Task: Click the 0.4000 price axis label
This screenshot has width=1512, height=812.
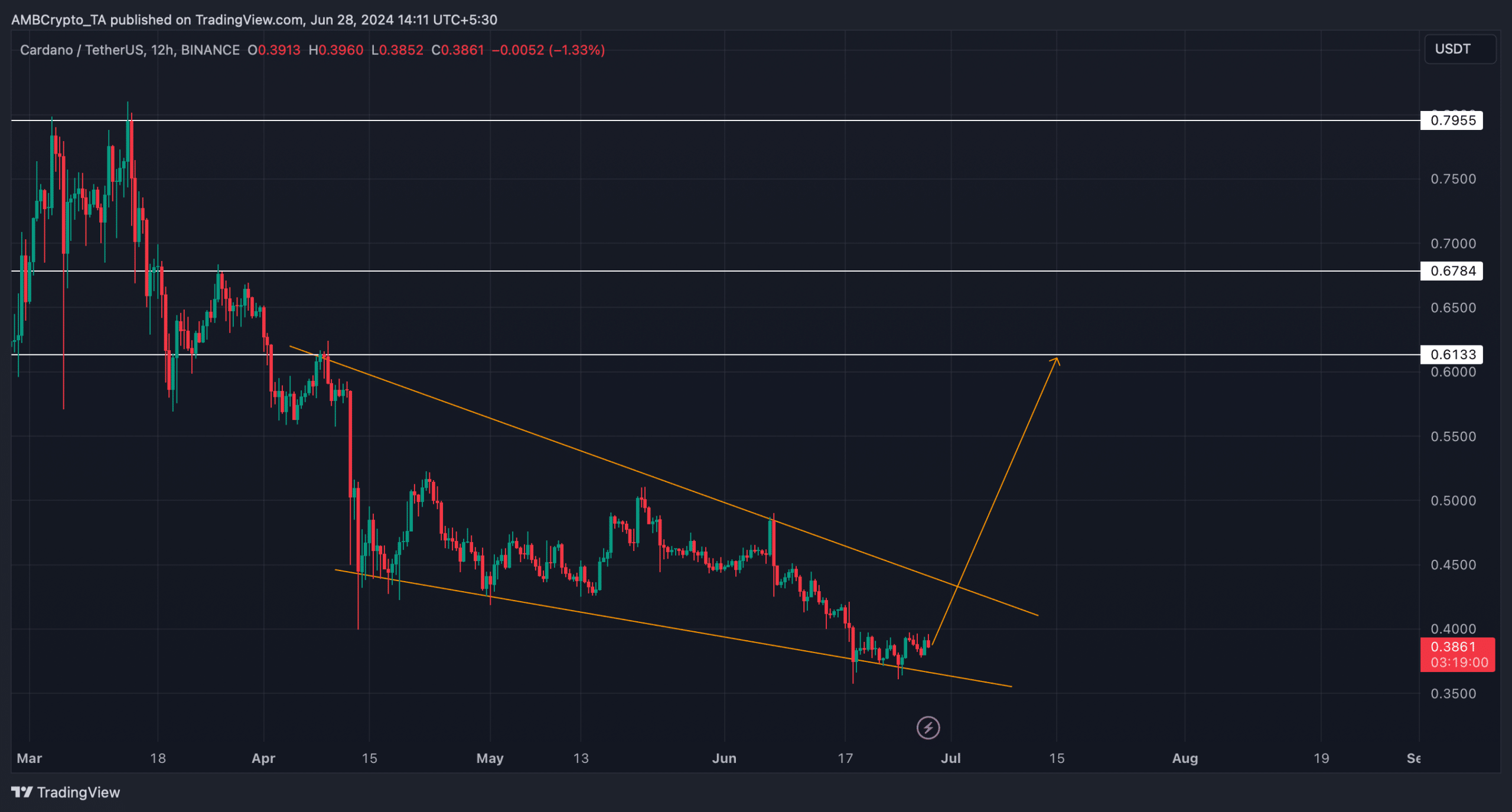Action: (1453, 629)
